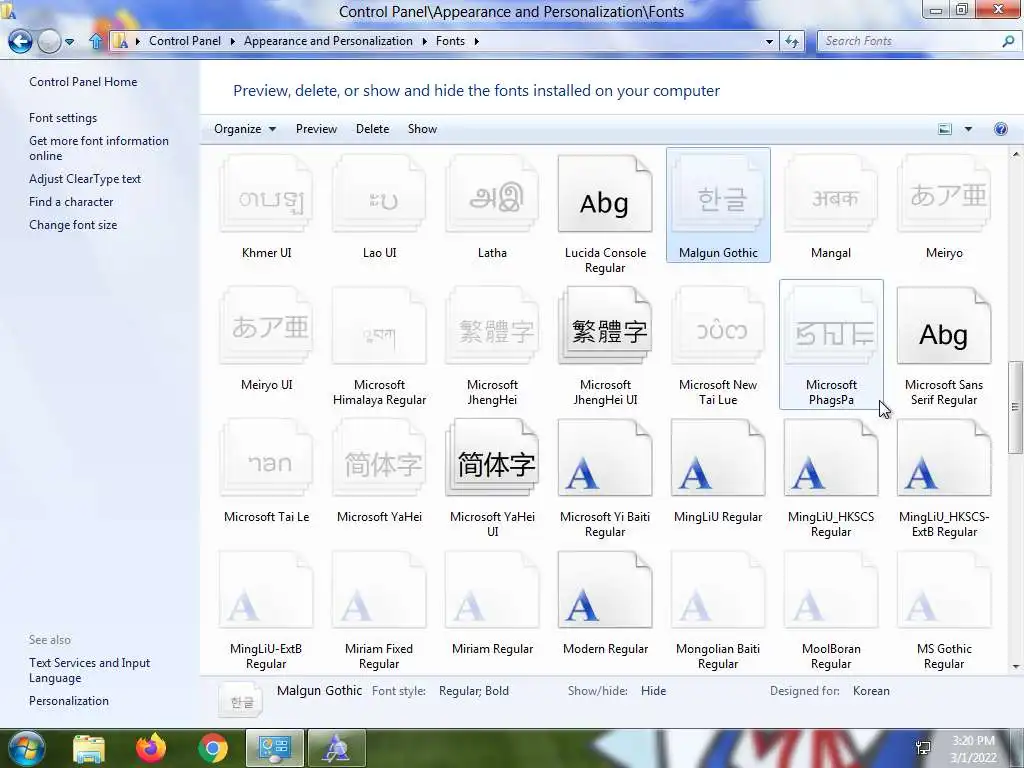Select the Microsoft PhagsPa font icon
1024x768 pixels.
click(x=831, y=326)
